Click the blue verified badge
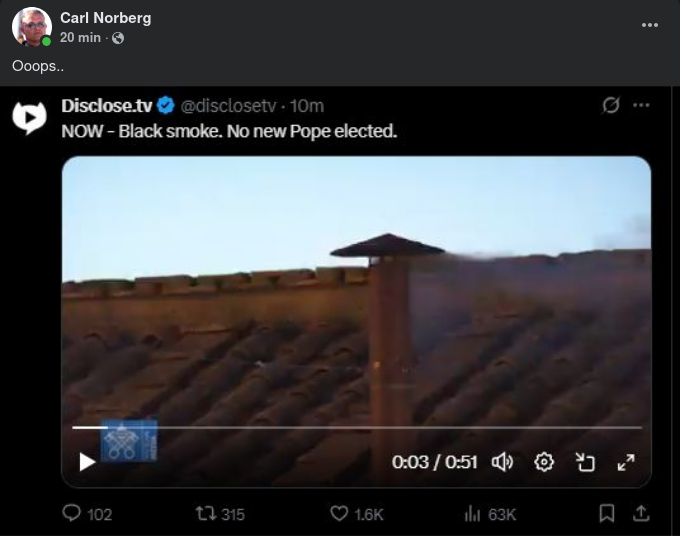The width and height of the screenshot is (680, 536). point(165,105)
